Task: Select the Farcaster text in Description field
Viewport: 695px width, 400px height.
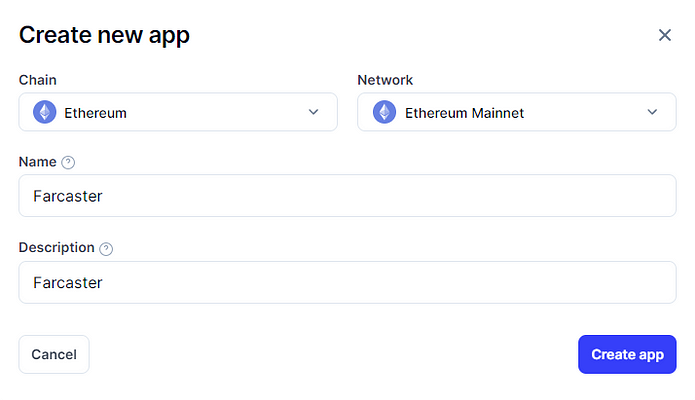Action: click(x=68, y=282)
